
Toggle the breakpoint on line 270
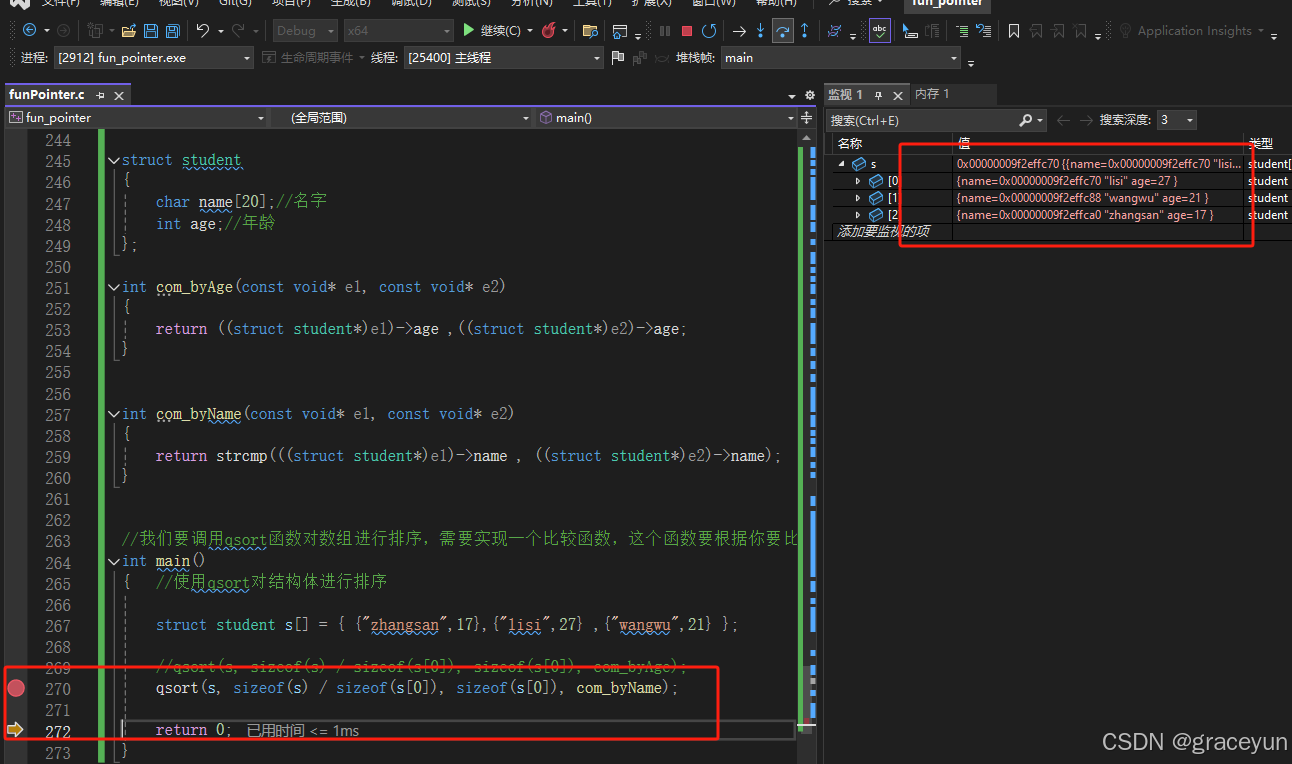coord(16,688)
